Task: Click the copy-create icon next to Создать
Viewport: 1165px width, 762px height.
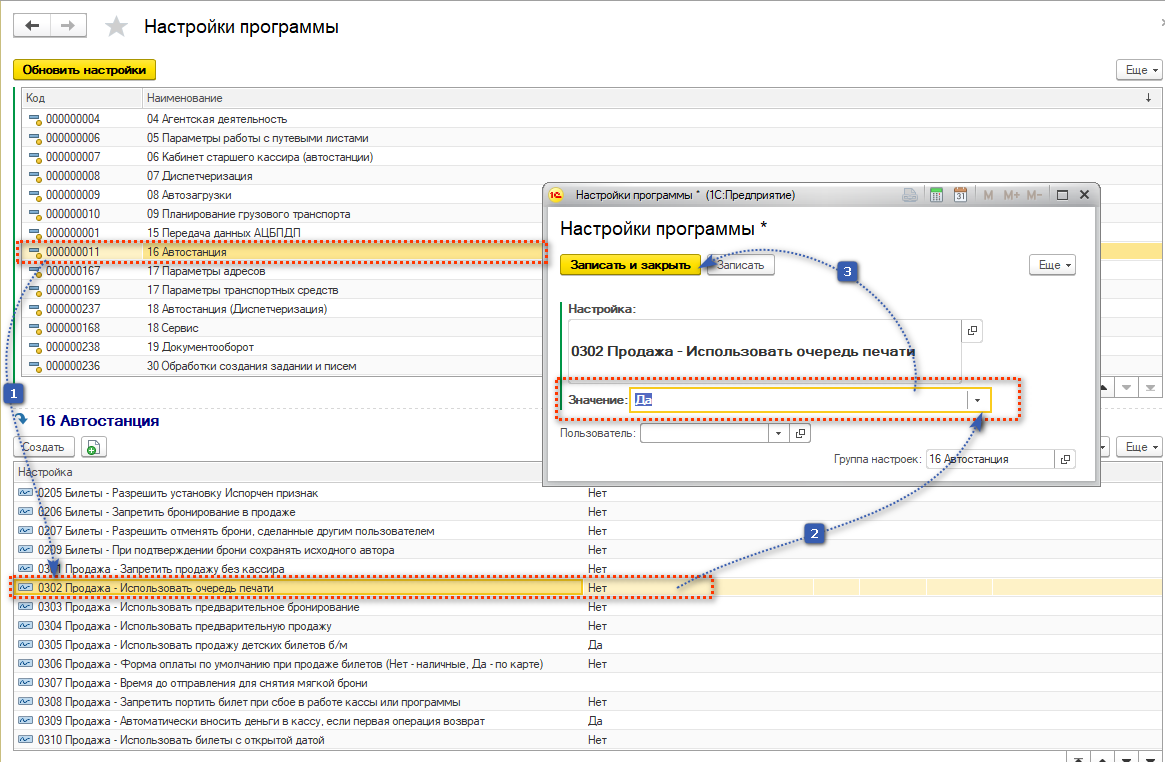Action: [x=93, y=447]
